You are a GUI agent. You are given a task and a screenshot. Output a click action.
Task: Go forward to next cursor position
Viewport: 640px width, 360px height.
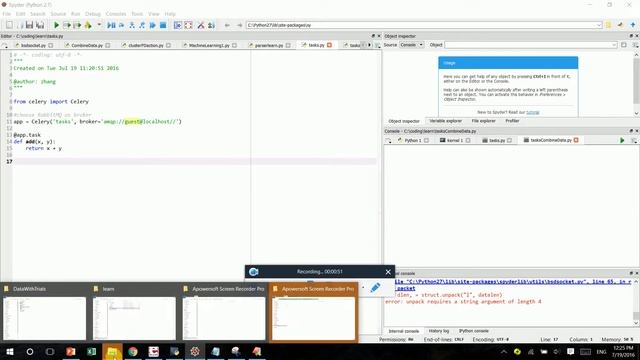[239, 25]
